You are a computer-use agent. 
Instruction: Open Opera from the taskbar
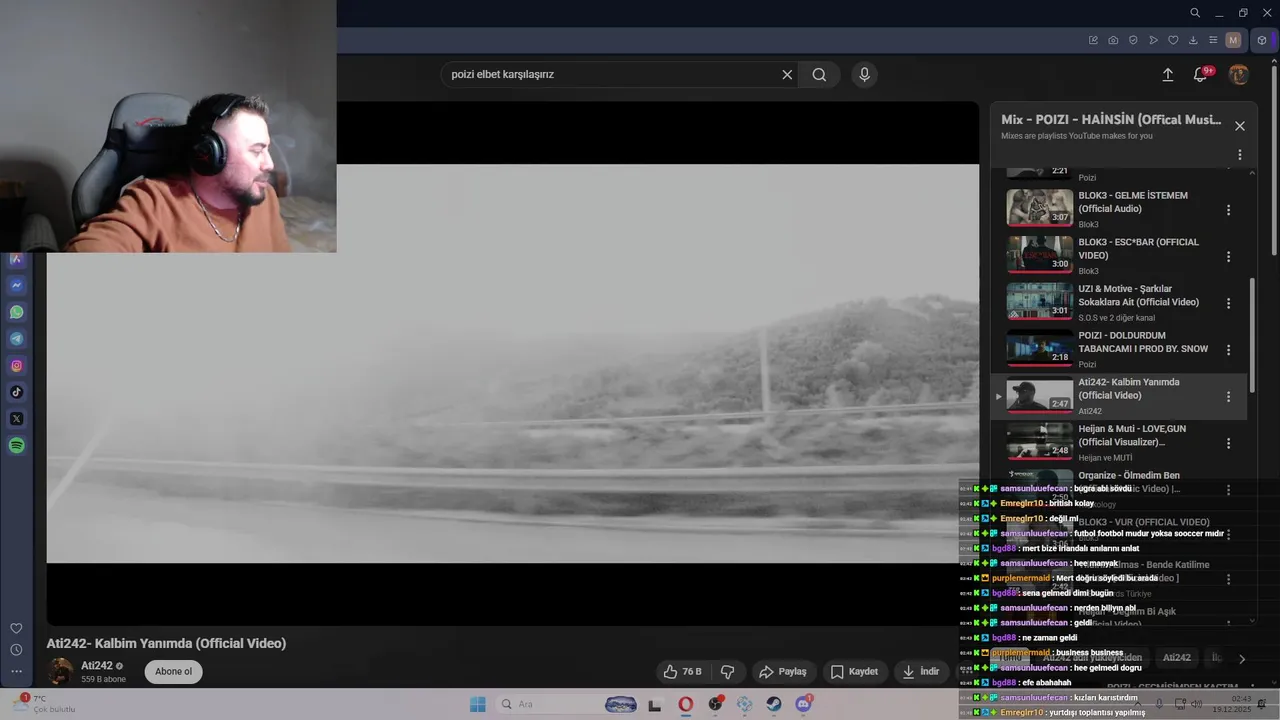[x=685, y=704]
